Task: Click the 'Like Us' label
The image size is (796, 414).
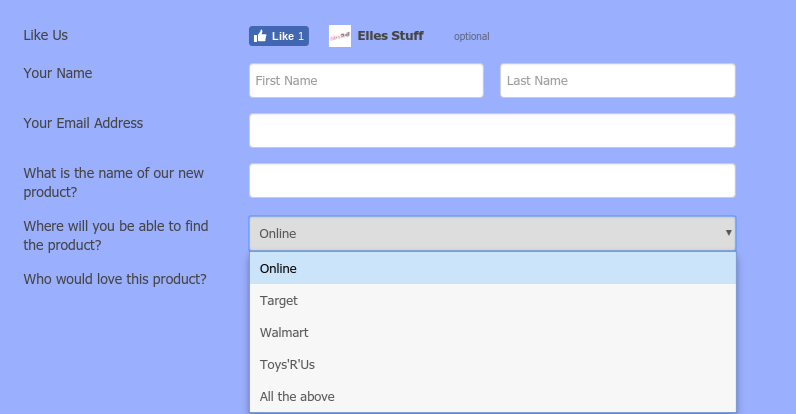Action: point(46,36)
